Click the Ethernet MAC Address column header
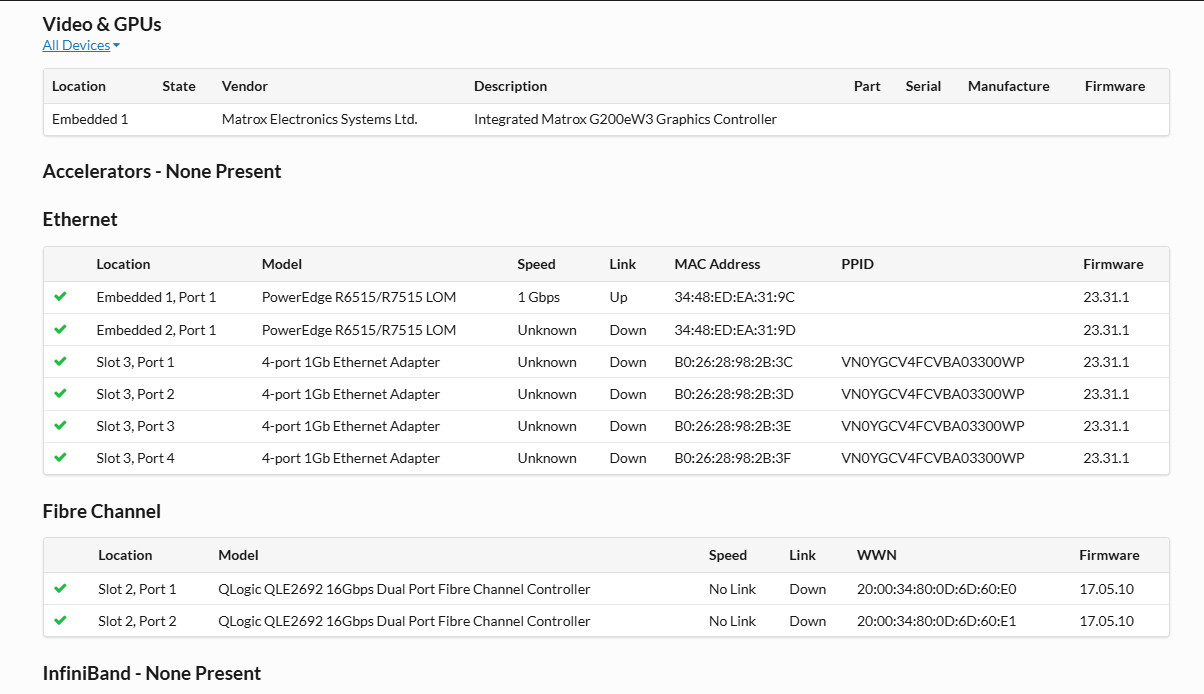 tap(717, 264)
